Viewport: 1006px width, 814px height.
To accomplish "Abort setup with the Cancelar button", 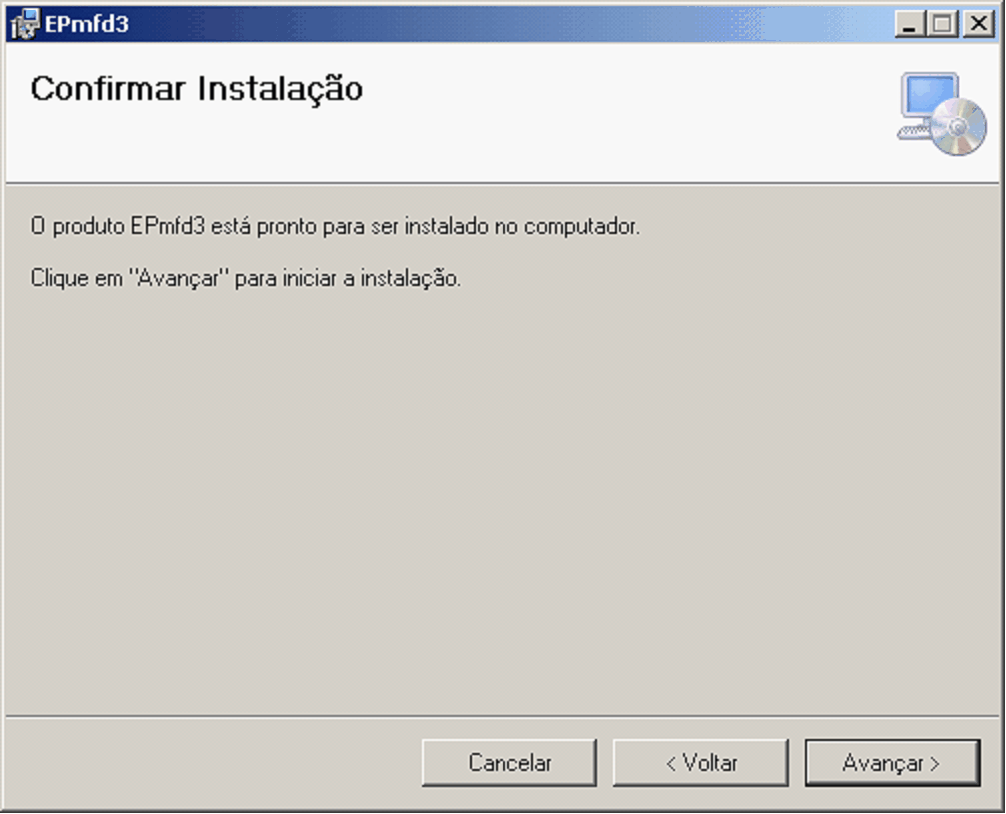I will pos(509,763).
